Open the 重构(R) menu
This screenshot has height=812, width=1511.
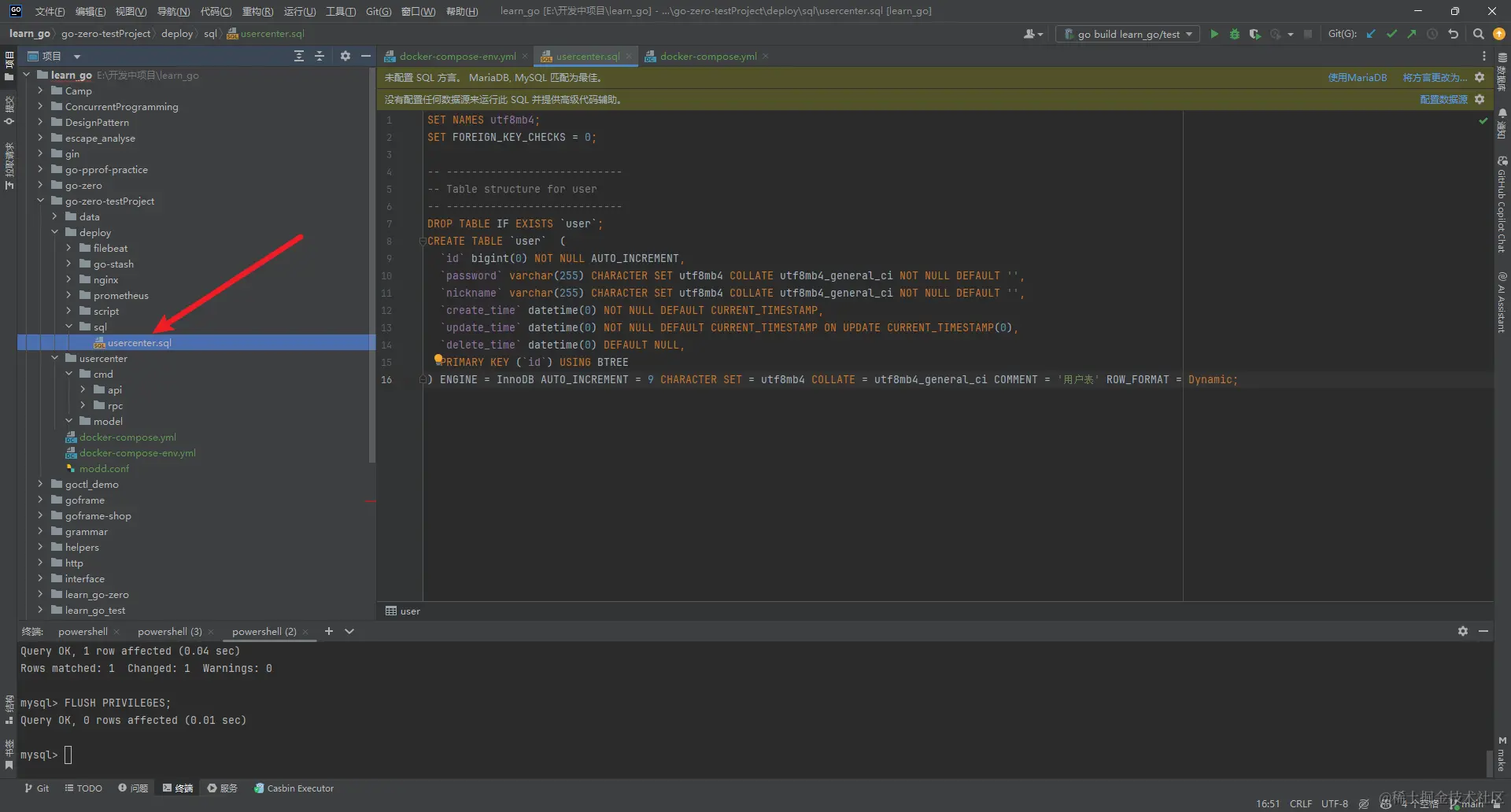tap(257, 11)
